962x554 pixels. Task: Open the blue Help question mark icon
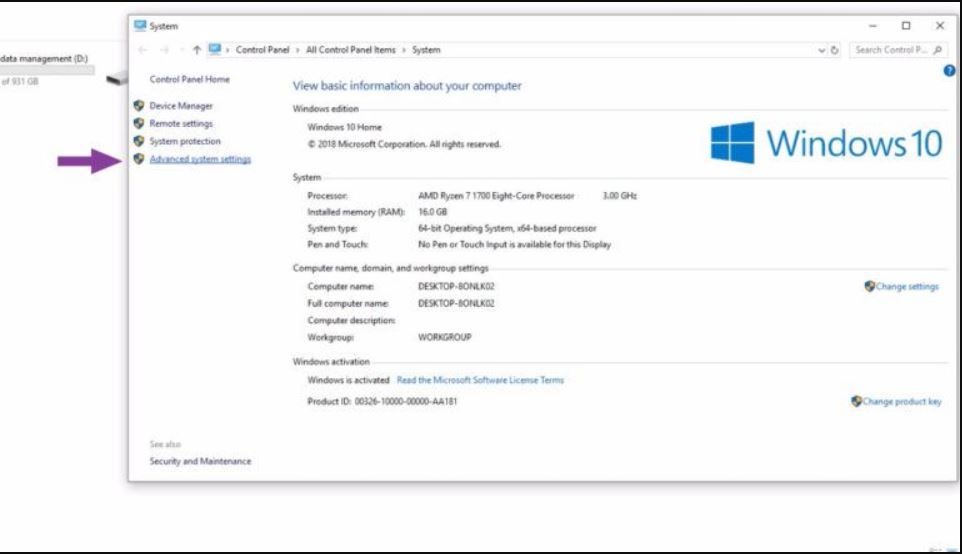click(949, 71)
